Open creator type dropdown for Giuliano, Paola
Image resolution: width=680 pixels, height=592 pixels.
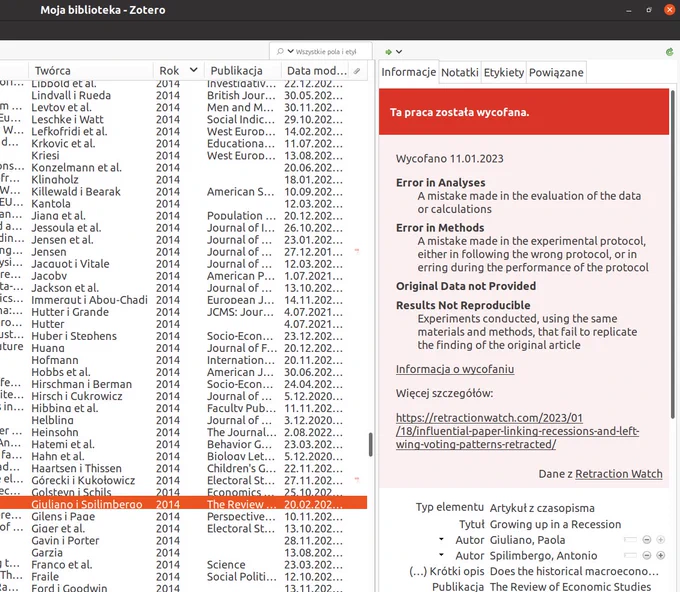(441, 540)
